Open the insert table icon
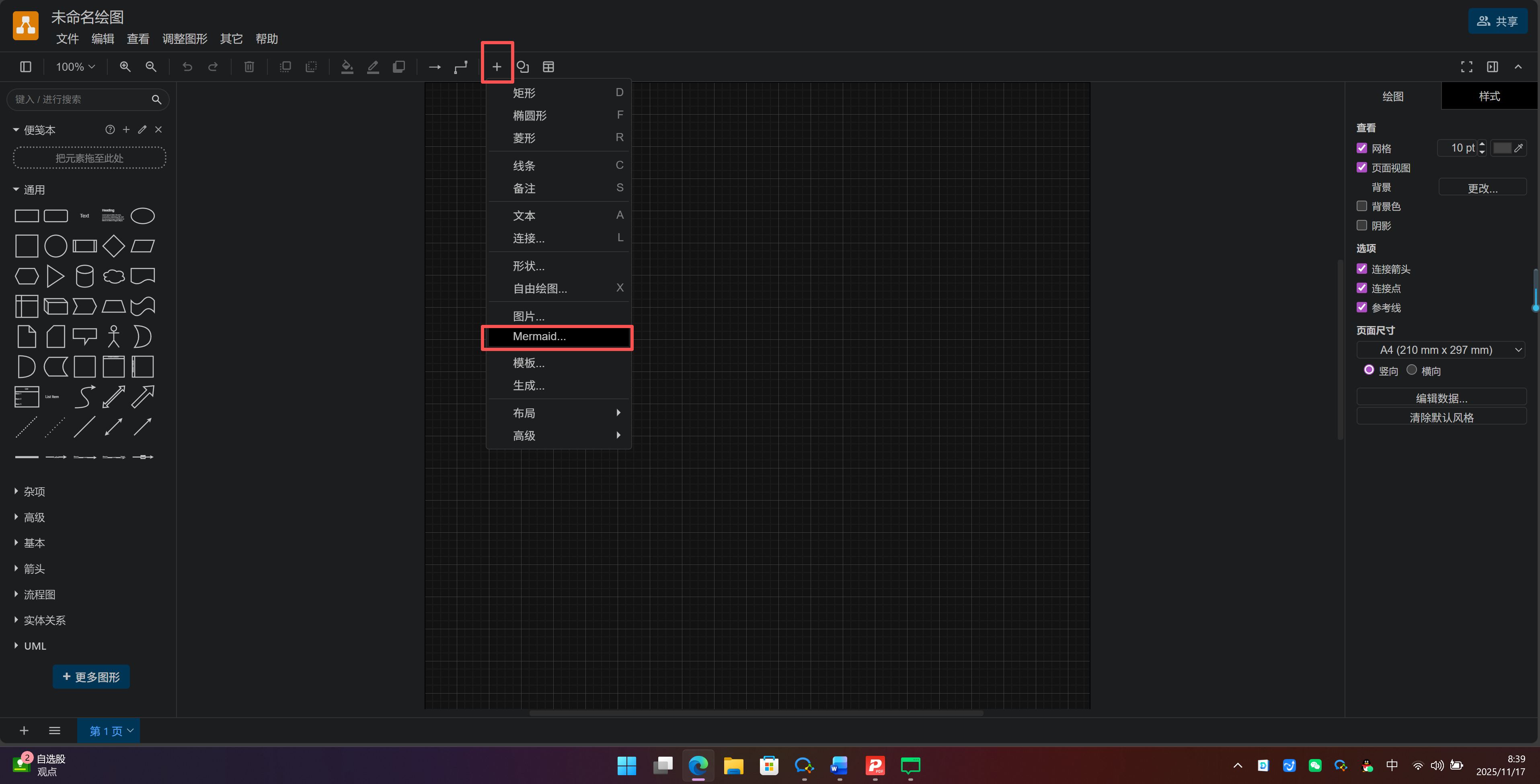The height and width of the screenshot is (784, 1540). [x=548, y=67]
